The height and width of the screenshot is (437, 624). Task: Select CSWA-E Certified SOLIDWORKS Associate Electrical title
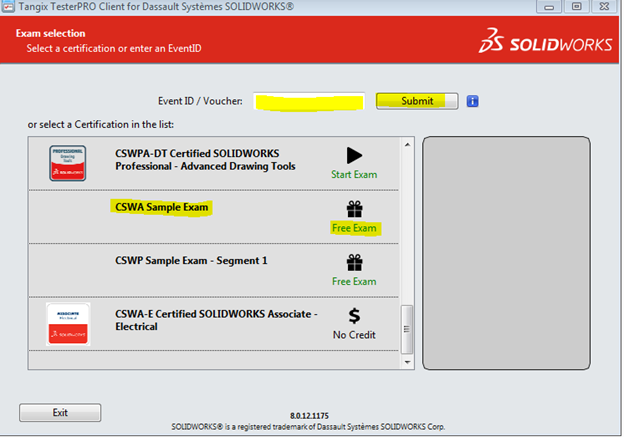216,320
